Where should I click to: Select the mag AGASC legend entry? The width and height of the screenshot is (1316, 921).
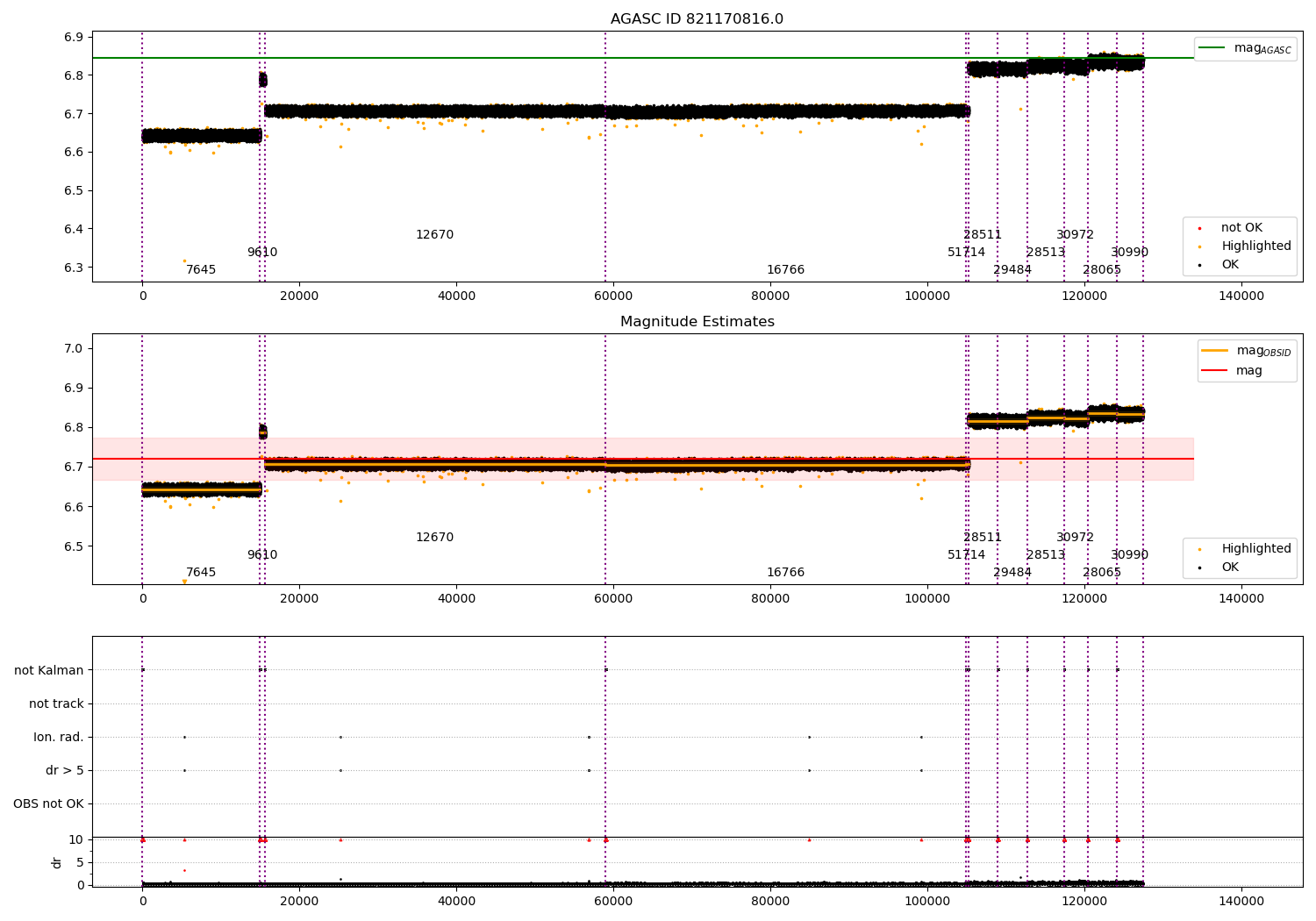point(1245,48)
